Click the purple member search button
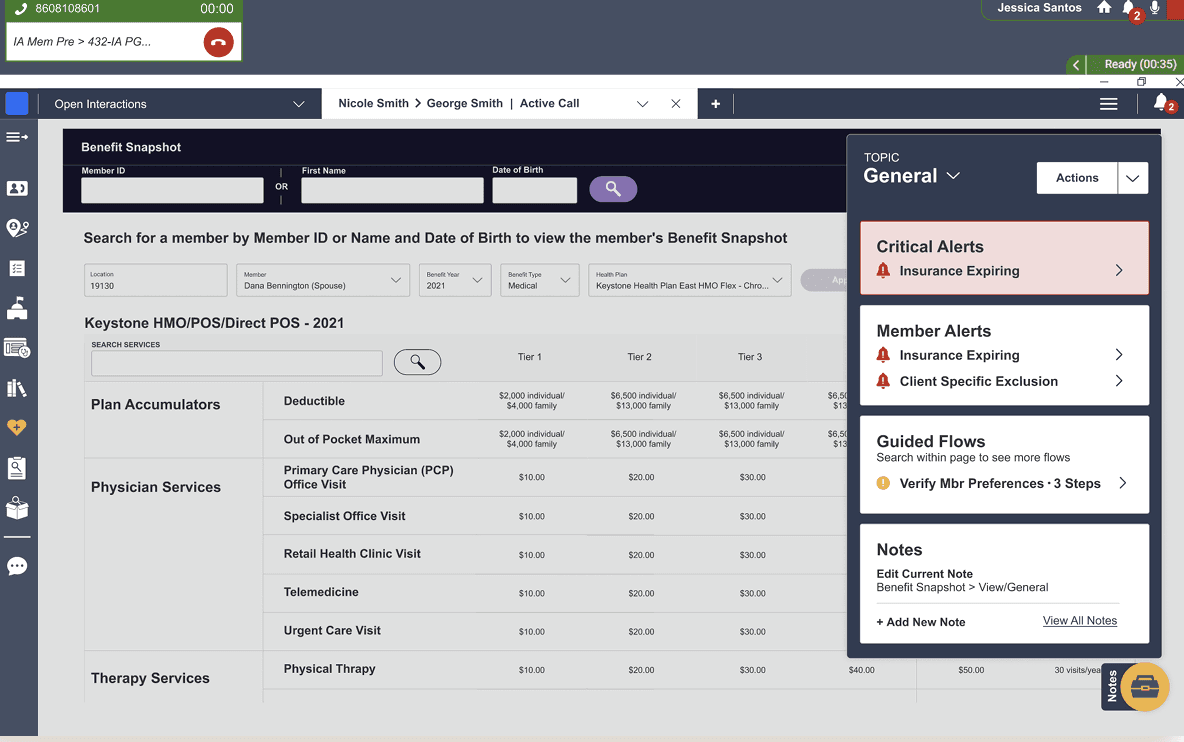Screen dimensions: 1184x742 (613, 189)
